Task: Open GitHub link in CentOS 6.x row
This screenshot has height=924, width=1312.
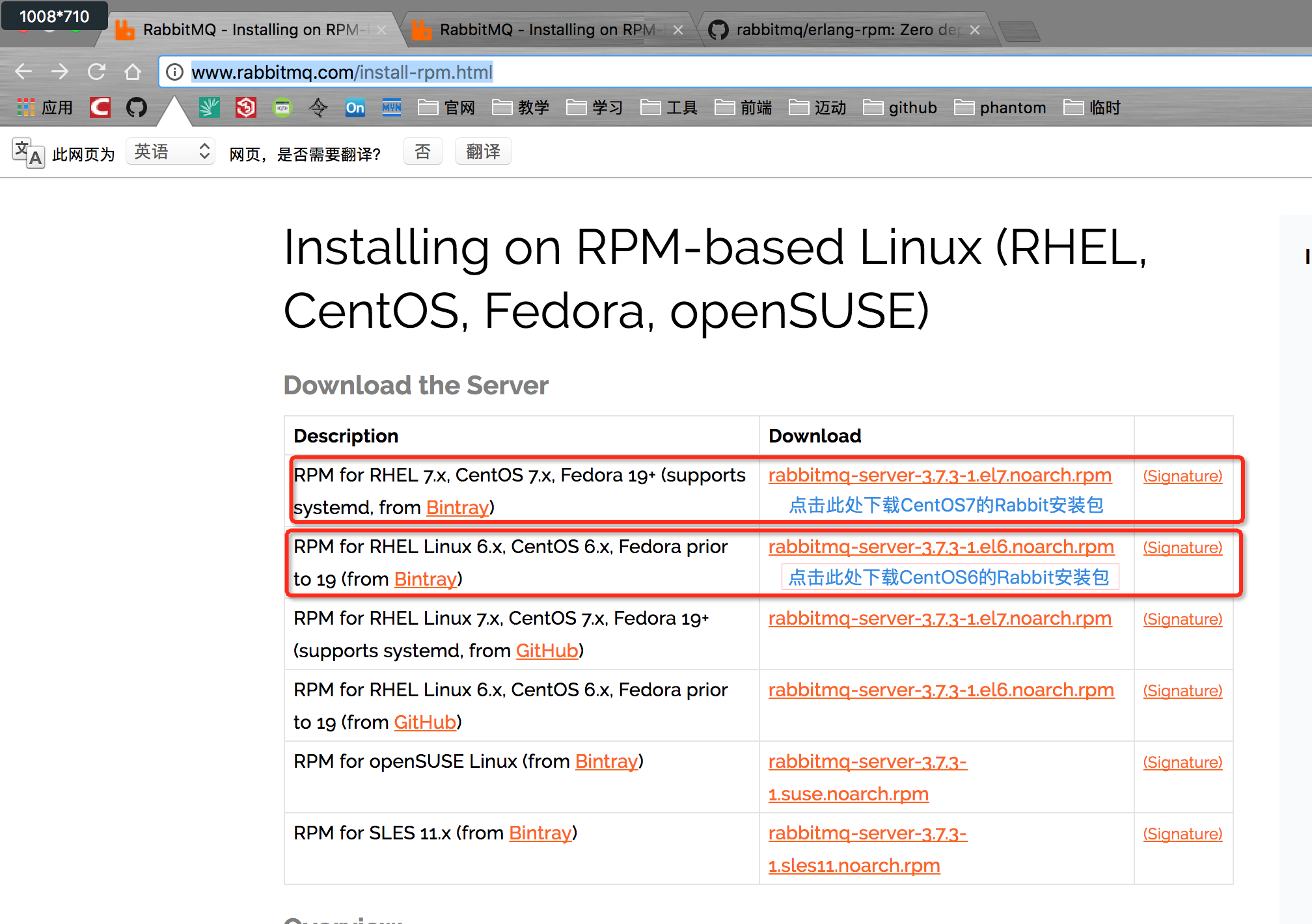Action: coord(426,722)
